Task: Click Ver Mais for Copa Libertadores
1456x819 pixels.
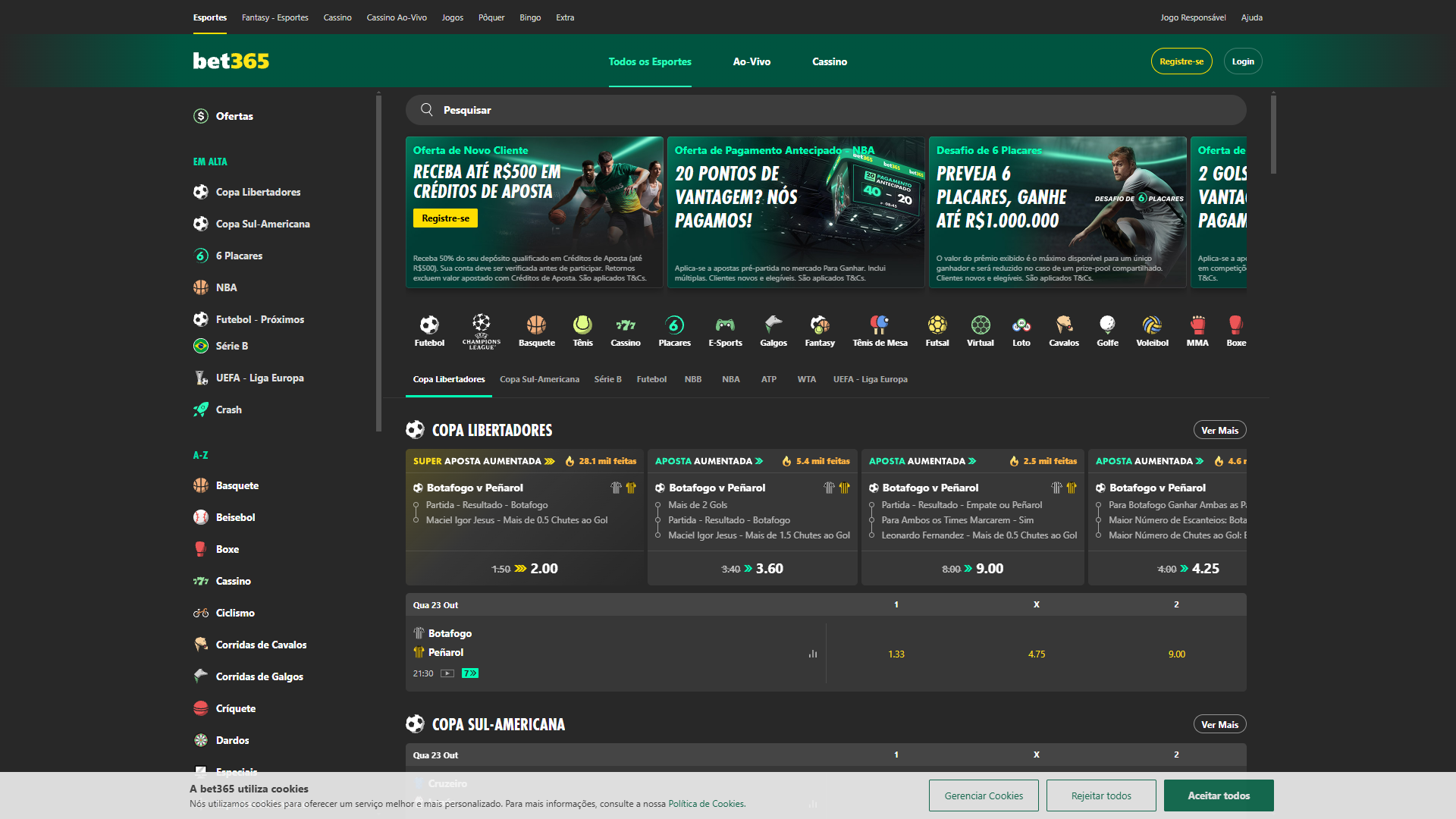Action: 1219,430
